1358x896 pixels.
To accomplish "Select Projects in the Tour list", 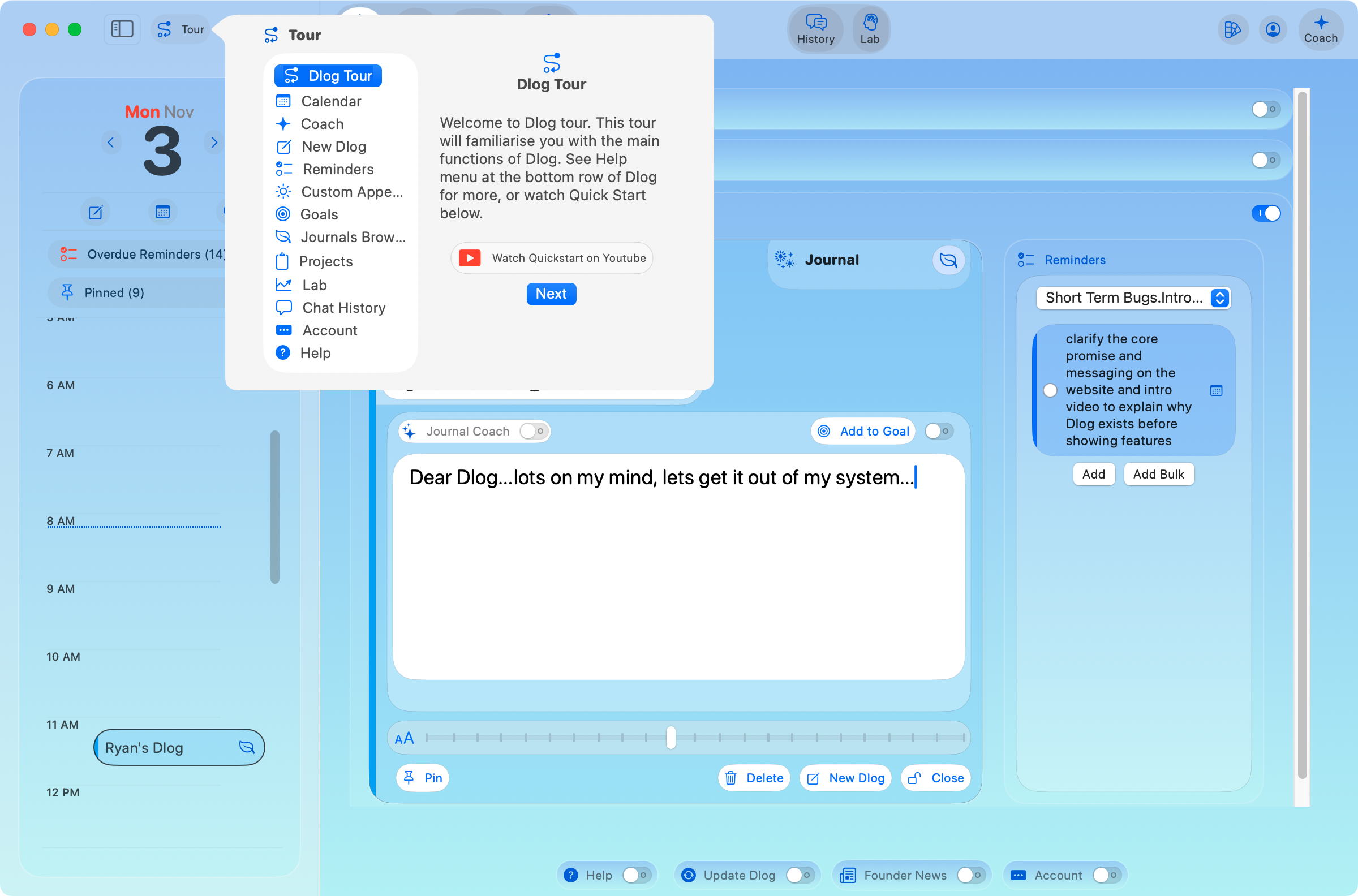I will [325, 261].
